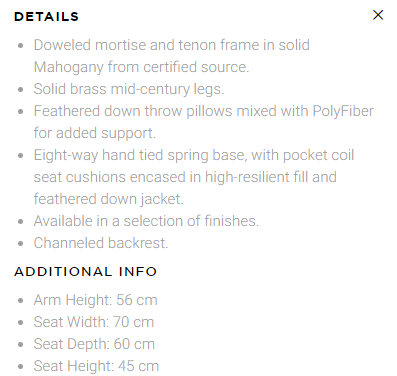Select the Seat Depth: 60 cm entry
This screenshot has width=397, height=376.
tap(94, 344)
